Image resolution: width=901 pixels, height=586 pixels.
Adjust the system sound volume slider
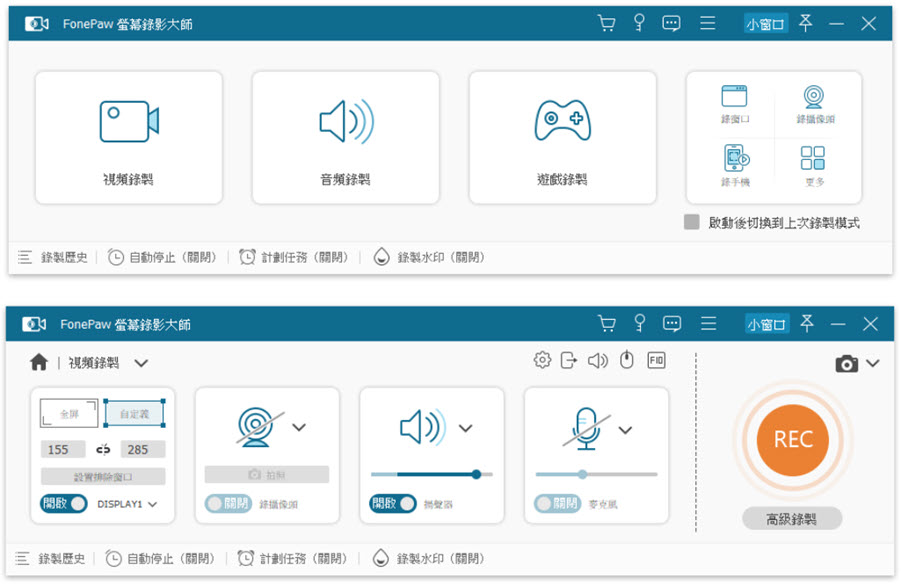click(x=432, y=475)
